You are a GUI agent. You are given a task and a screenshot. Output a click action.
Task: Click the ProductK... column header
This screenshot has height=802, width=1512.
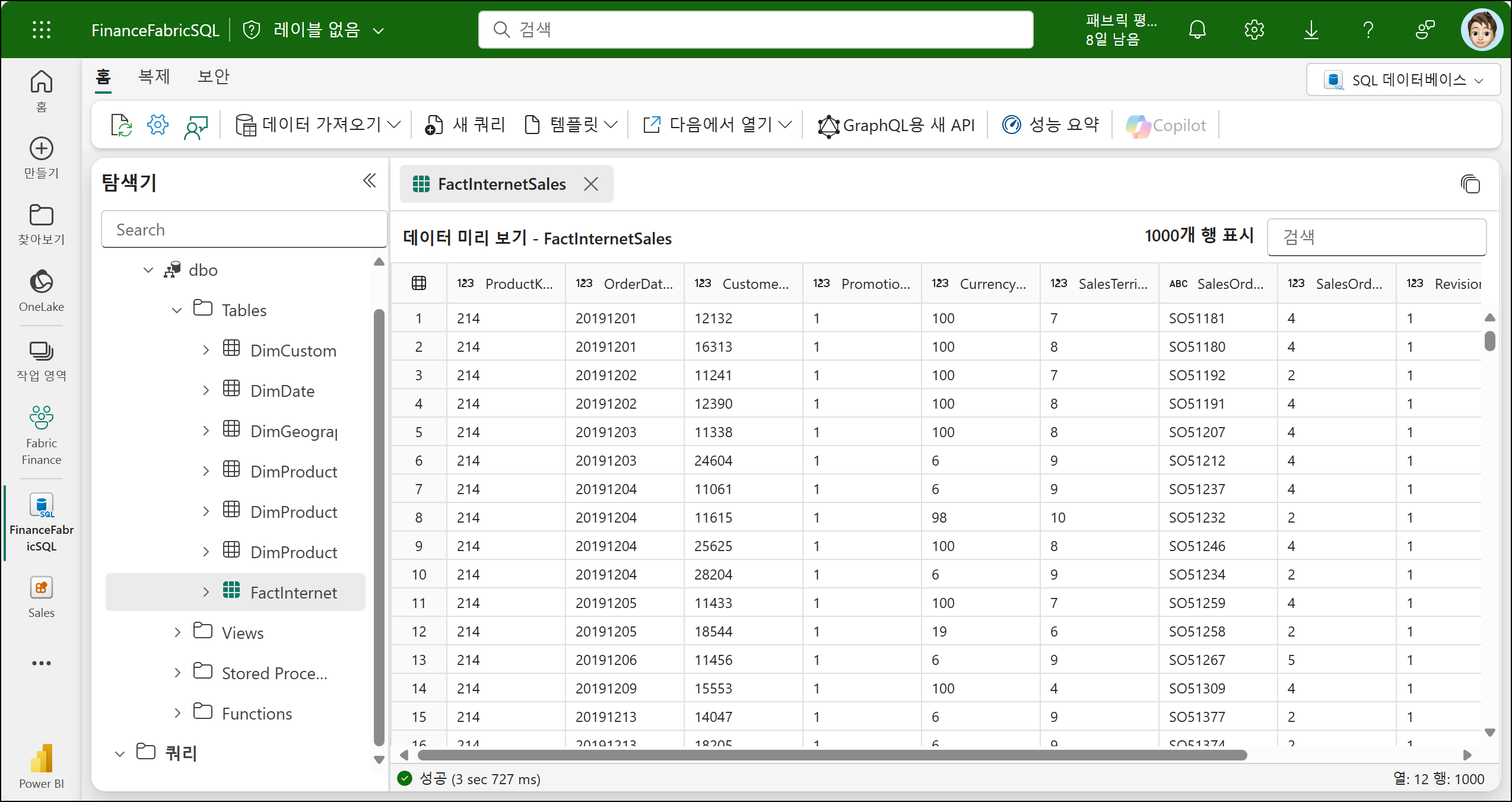pyautogui.click(x=506, y=284)
